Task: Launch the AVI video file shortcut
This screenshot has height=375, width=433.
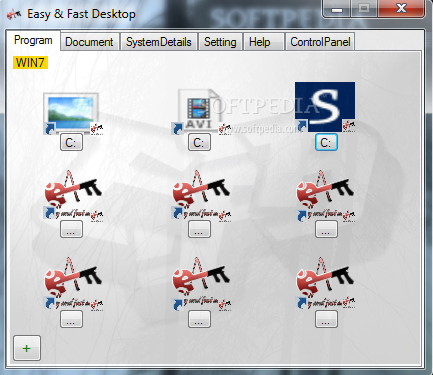Action: pos(201,112)
